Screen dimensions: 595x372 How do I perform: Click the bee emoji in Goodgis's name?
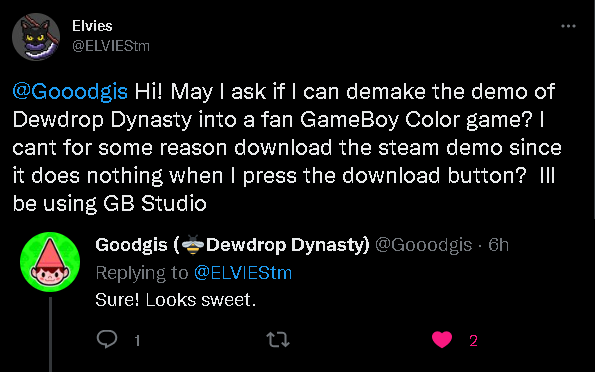click(193, 245)
